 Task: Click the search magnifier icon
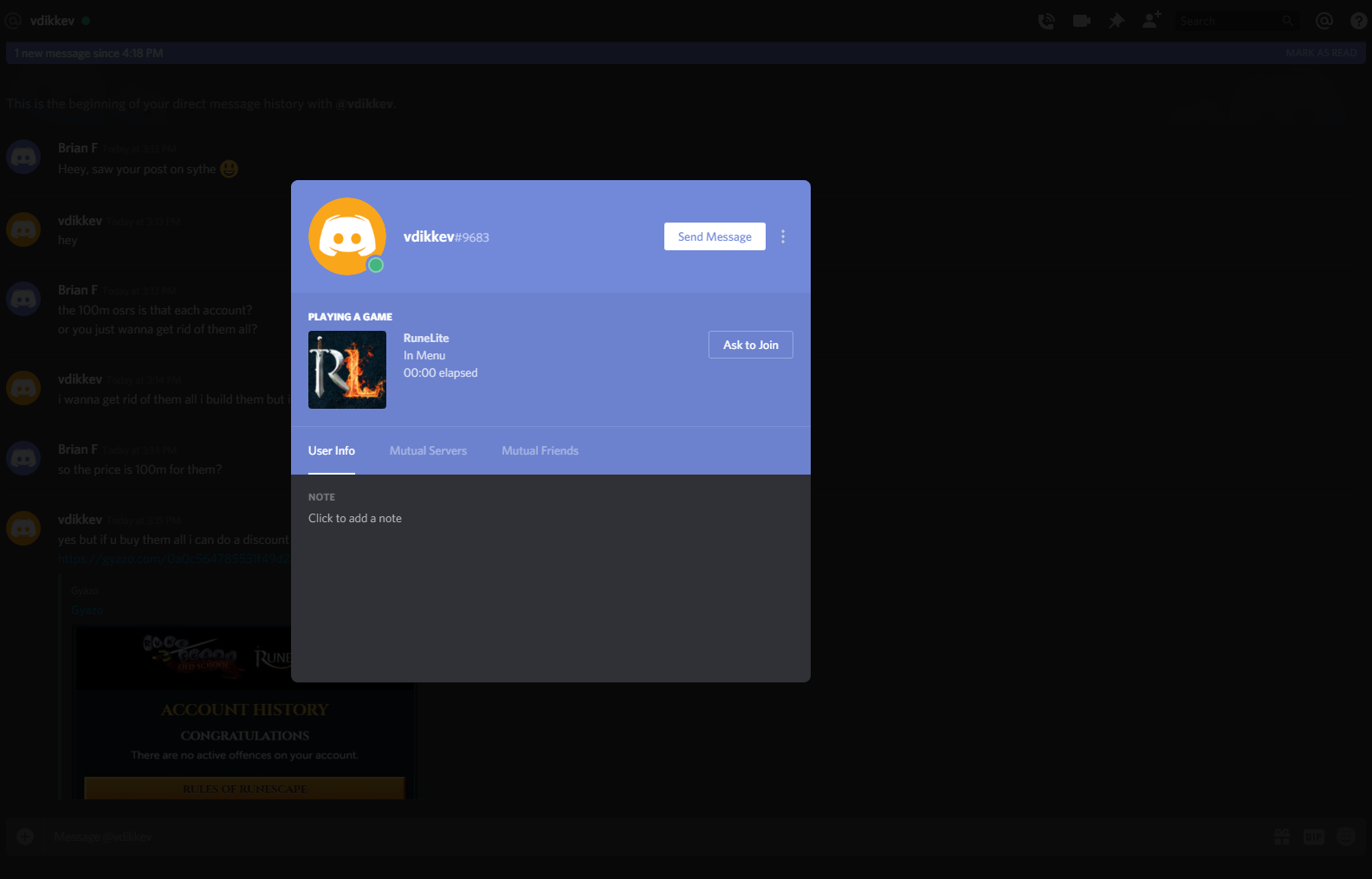pyautogui.click(x=1288, y=21)
